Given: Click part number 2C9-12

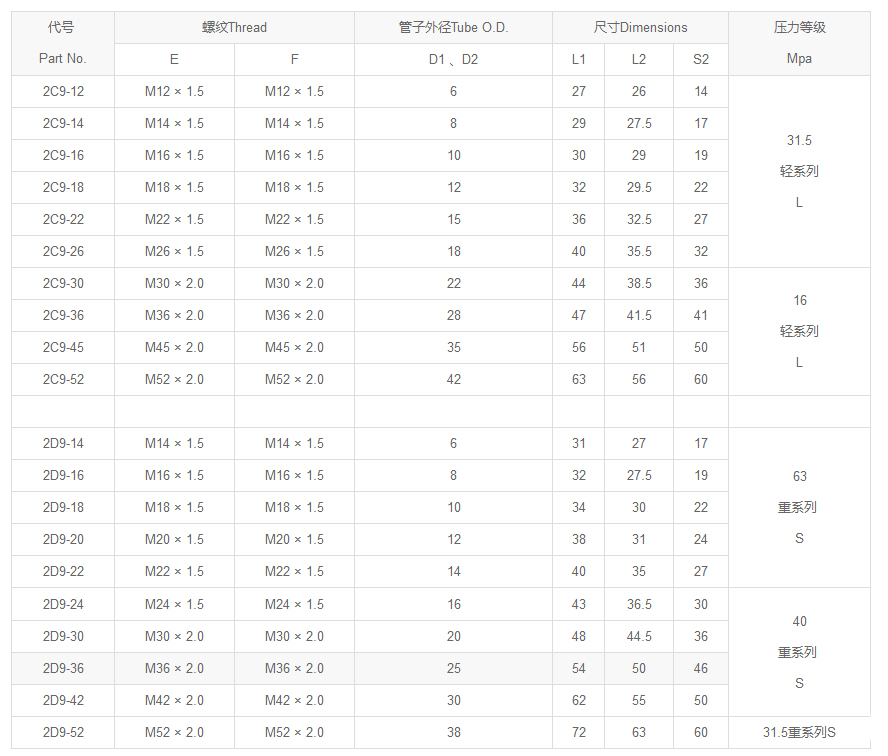Looking at the screenshot, I should click(63, 92).
